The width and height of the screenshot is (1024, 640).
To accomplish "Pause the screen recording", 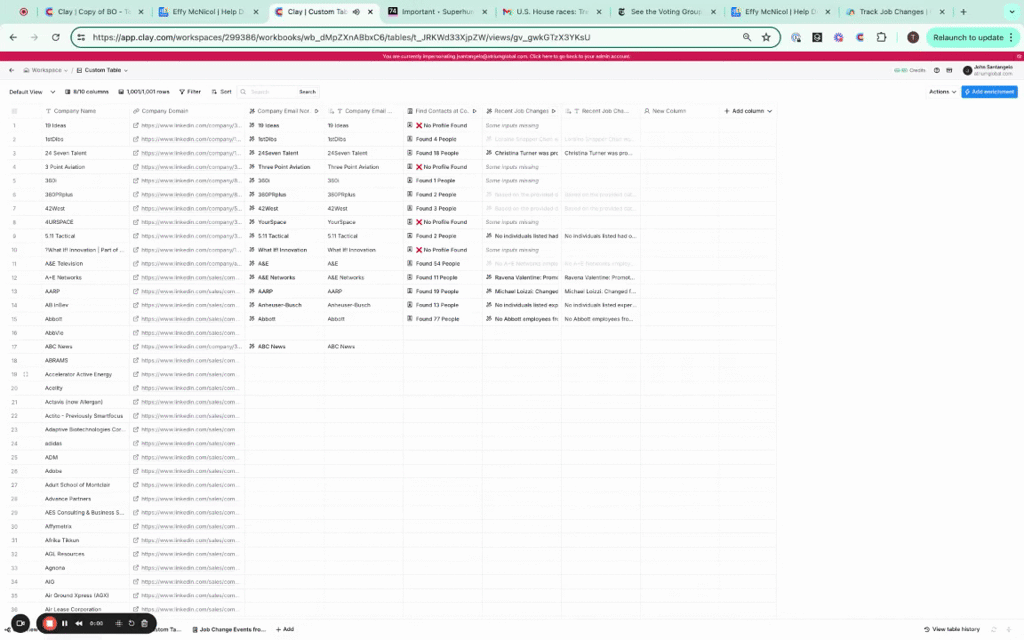I will pos(65,623).
